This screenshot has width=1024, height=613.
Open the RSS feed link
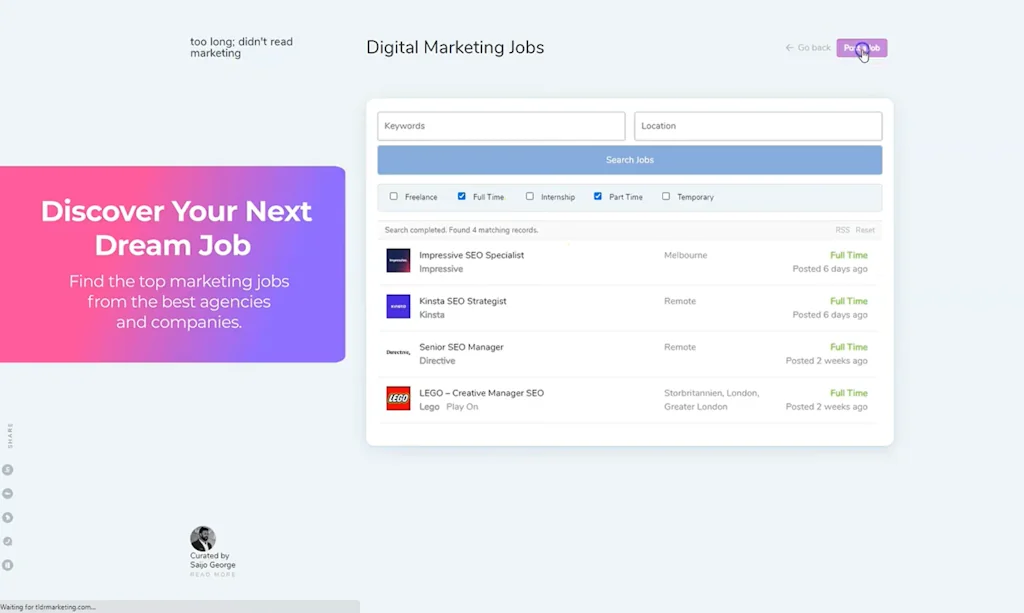point(842,229)
